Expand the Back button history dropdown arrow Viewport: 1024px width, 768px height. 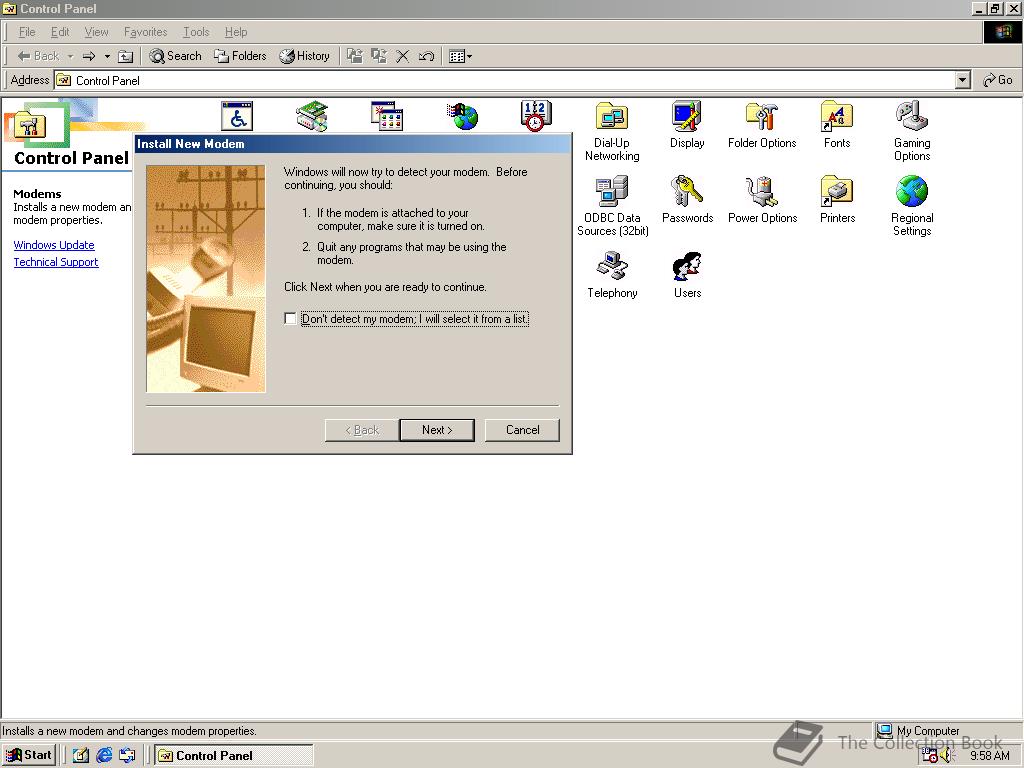pyautogui.click(x=71, y=56)
